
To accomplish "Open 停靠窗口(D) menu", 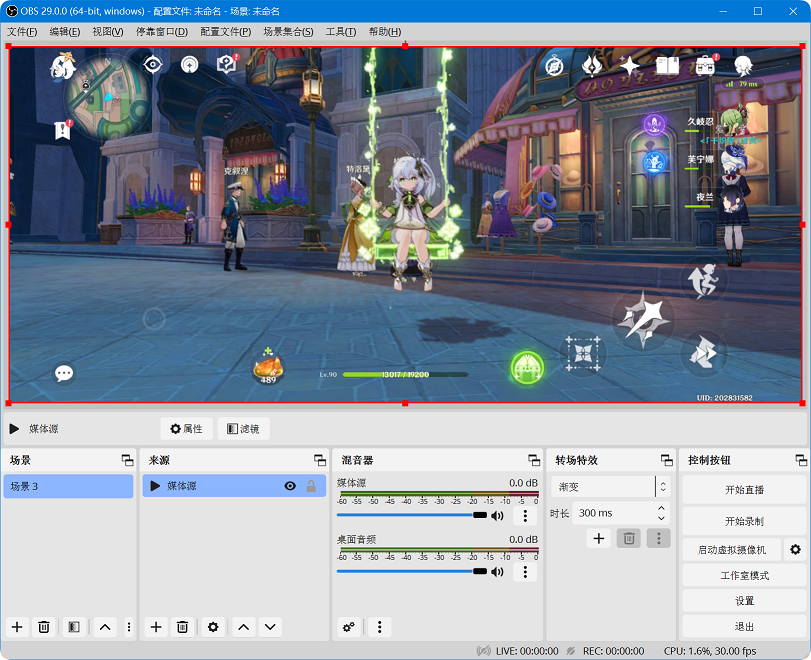I will click(x=162, y=32).
